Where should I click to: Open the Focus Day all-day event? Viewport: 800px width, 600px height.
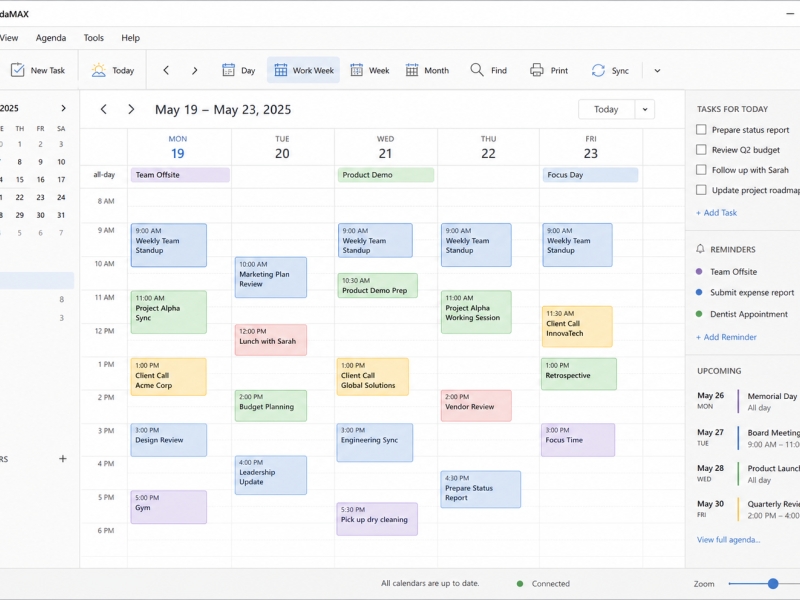(x=590, y=175)
